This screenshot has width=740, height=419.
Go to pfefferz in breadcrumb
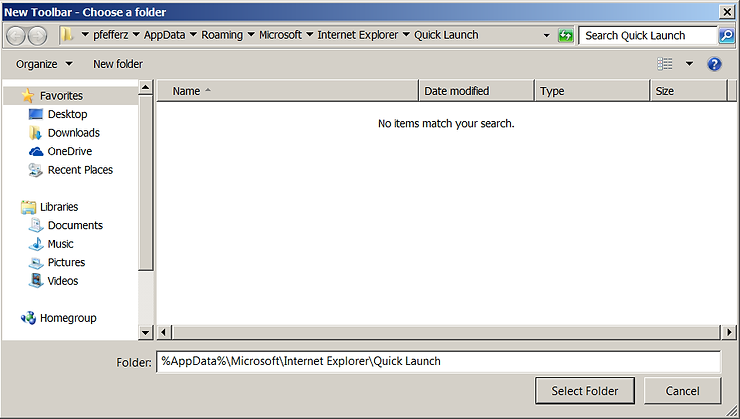[110, 35]
